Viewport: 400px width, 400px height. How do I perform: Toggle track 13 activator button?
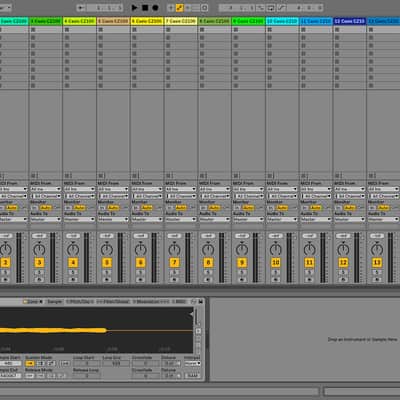(x=377, y=263)
